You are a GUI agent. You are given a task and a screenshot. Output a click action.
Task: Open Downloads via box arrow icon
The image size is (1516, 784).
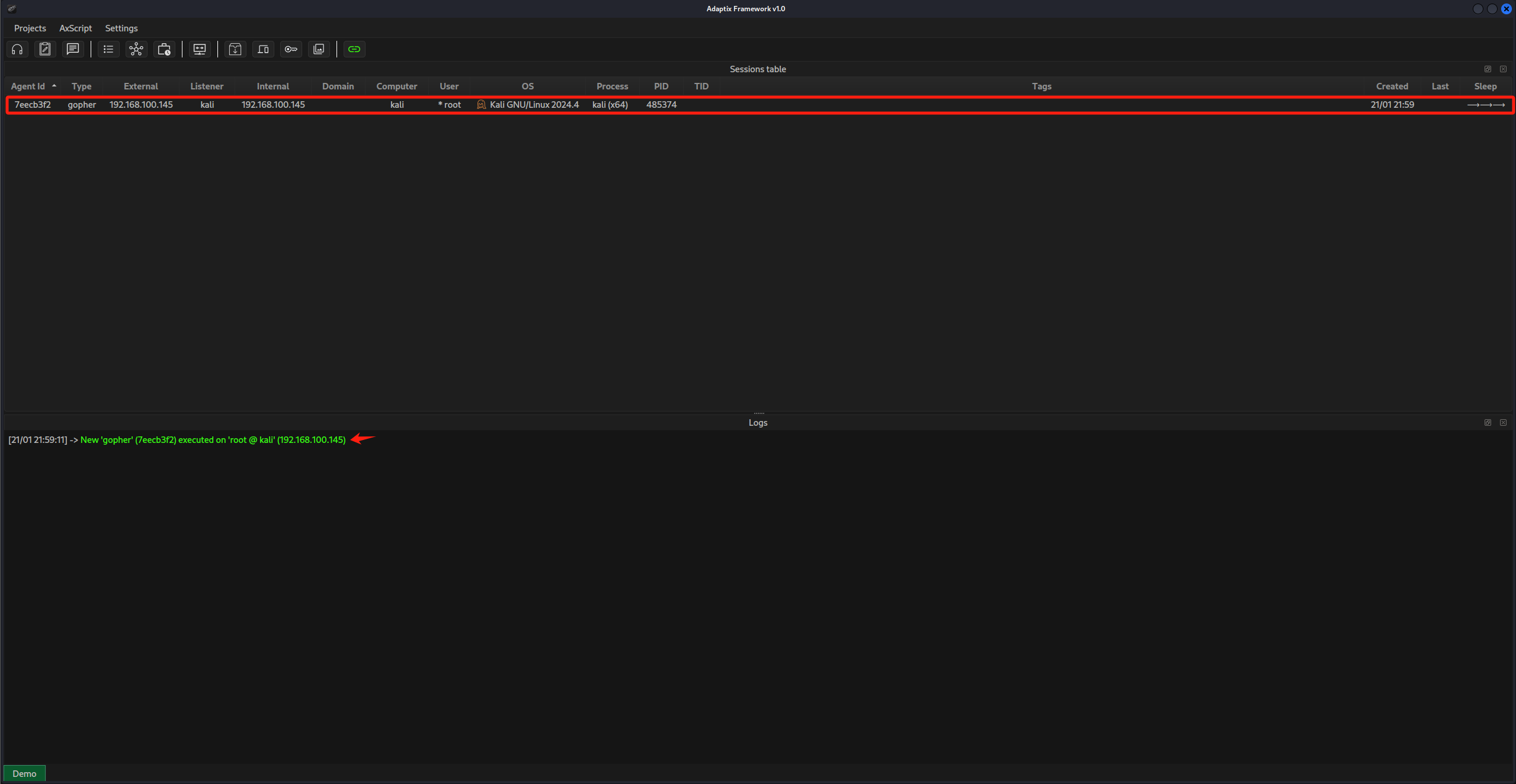tap(235, 49)
